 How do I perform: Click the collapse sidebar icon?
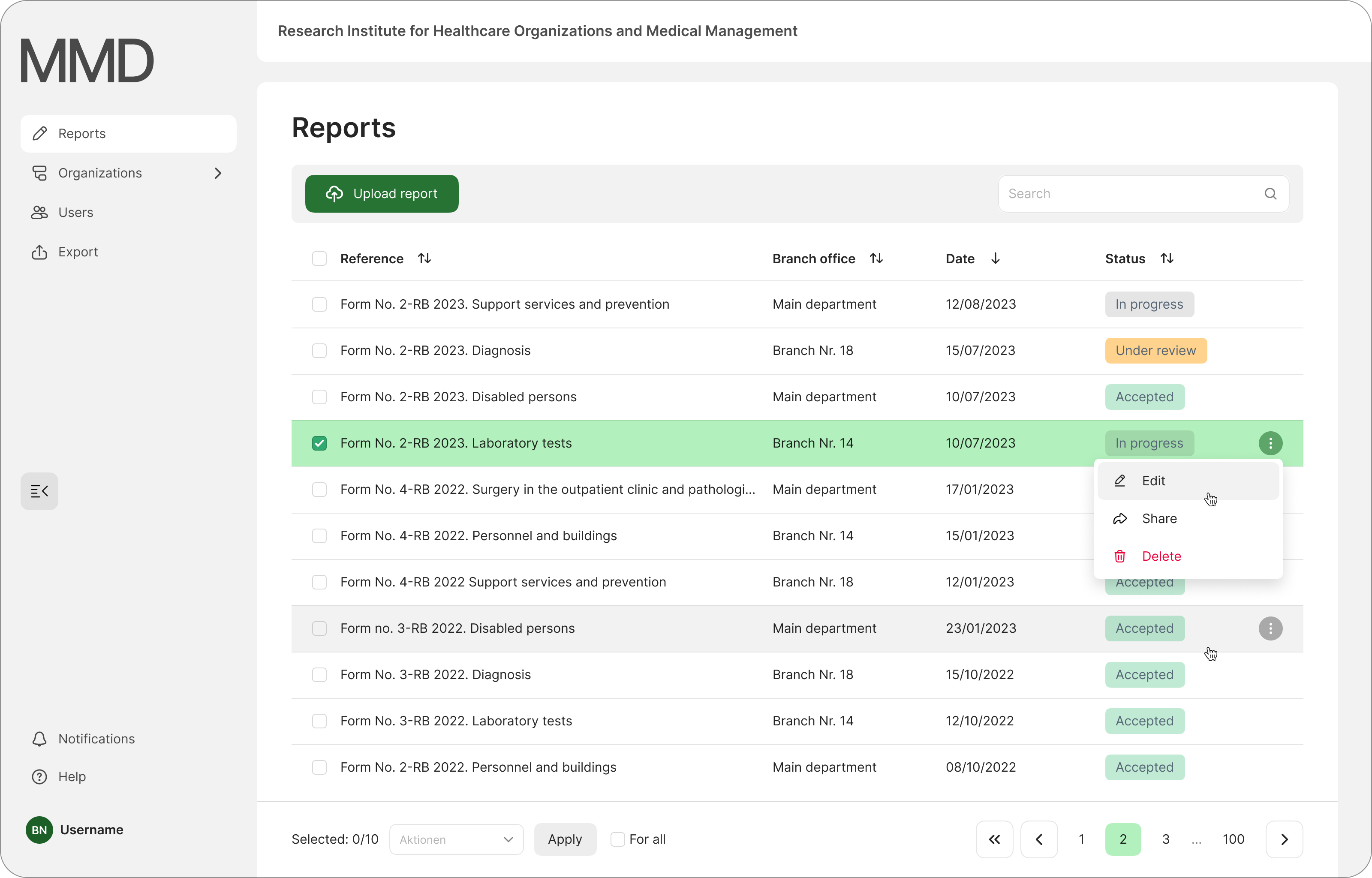pyautogui.click(x=39, y=491)
